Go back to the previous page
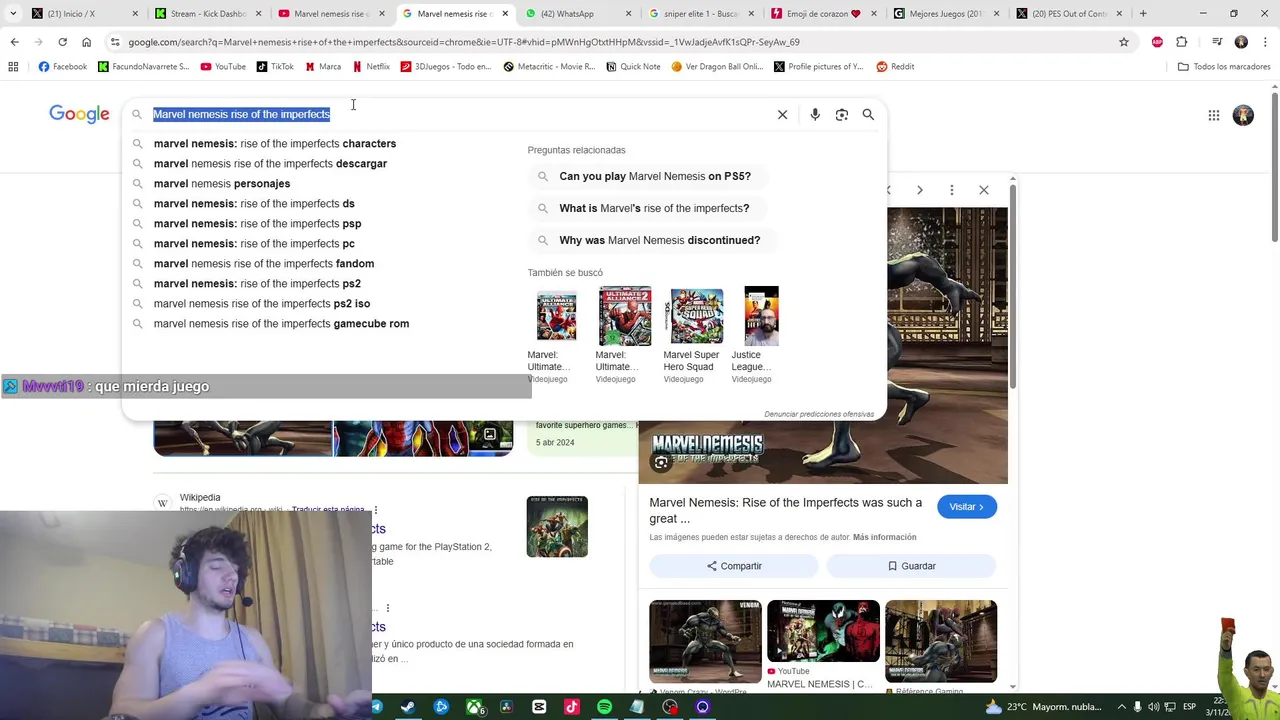Viewport: 1280px width, 720px height. tap(14, 42)
